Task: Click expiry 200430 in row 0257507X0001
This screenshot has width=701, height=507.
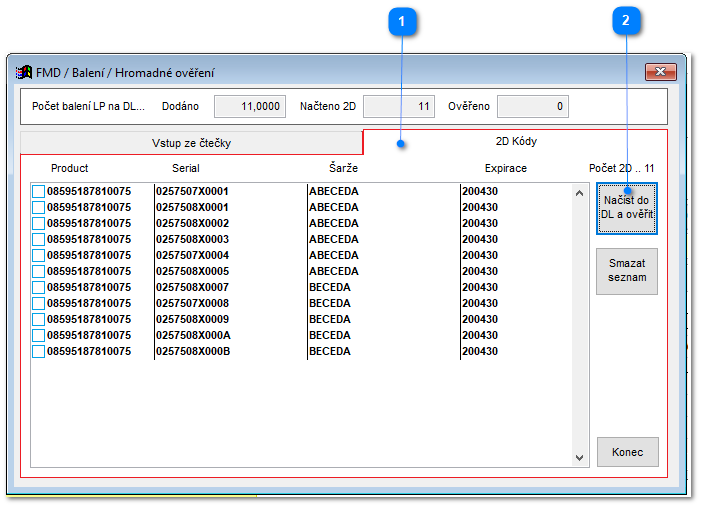Action: tap(480, 191)
